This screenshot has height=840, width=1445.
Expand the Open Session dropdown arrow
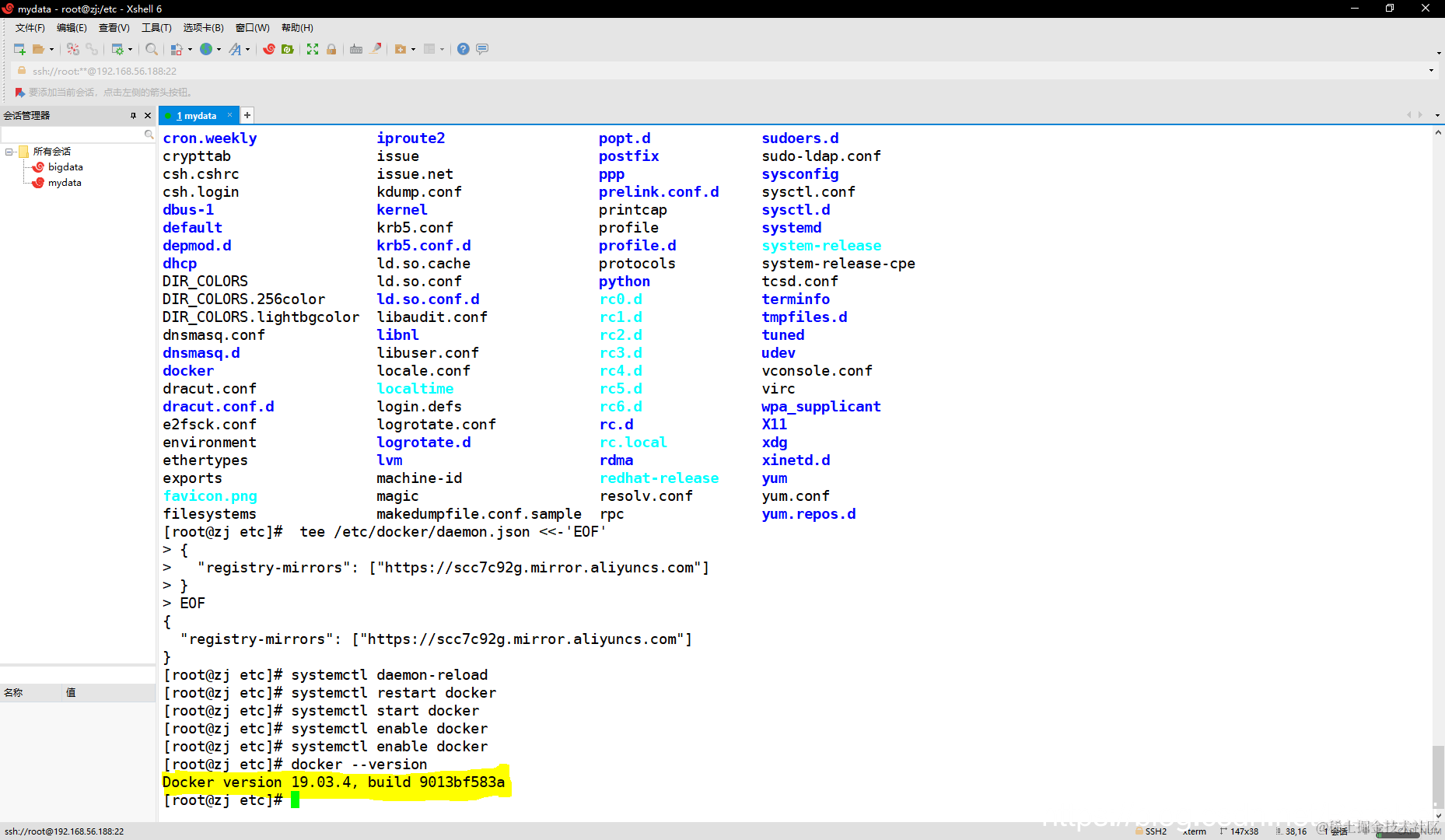pyautogui.click(x=52, y=49)
